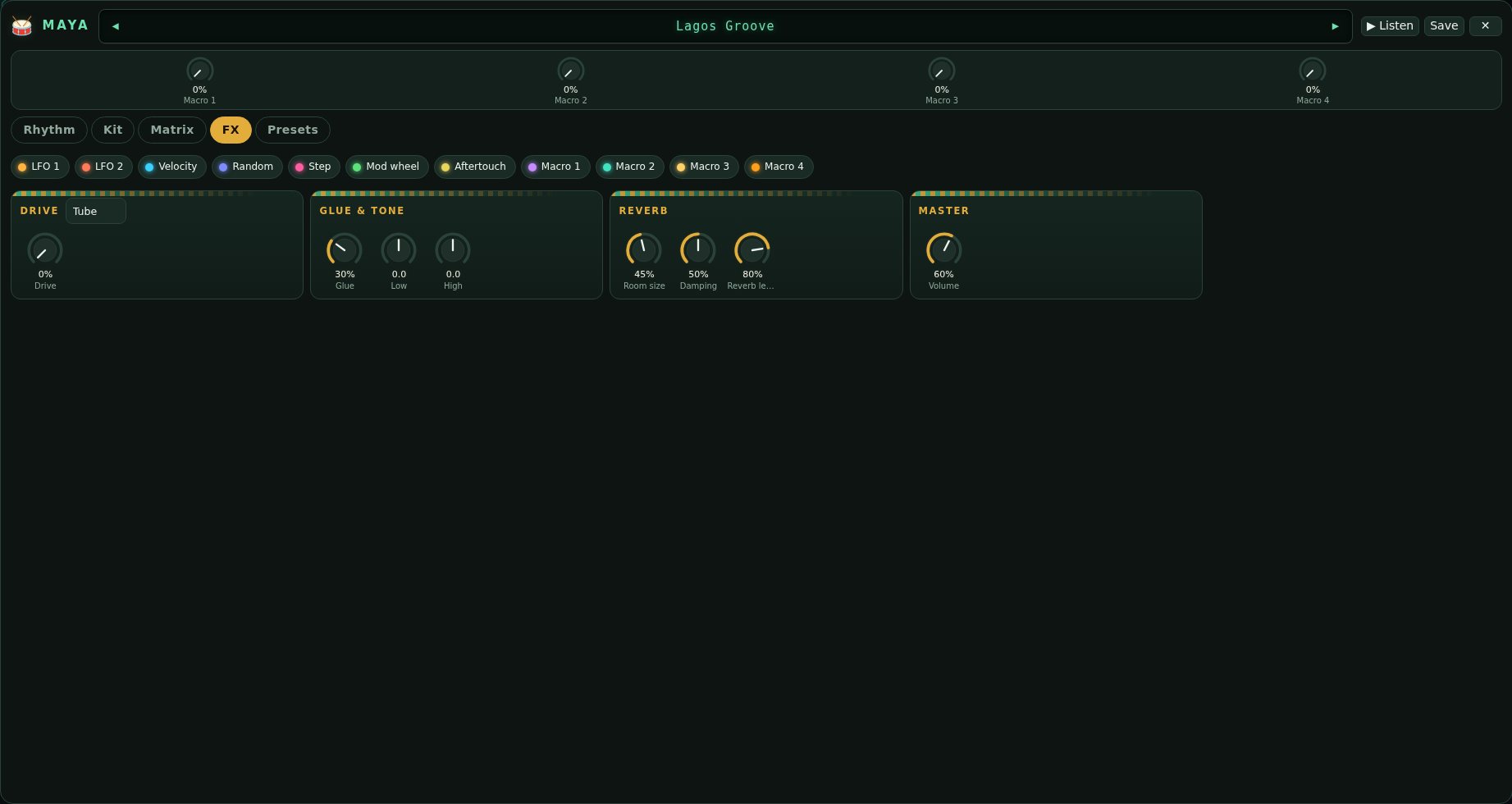Adjust the Macro 2 knob at top

[x=570, y=71]
